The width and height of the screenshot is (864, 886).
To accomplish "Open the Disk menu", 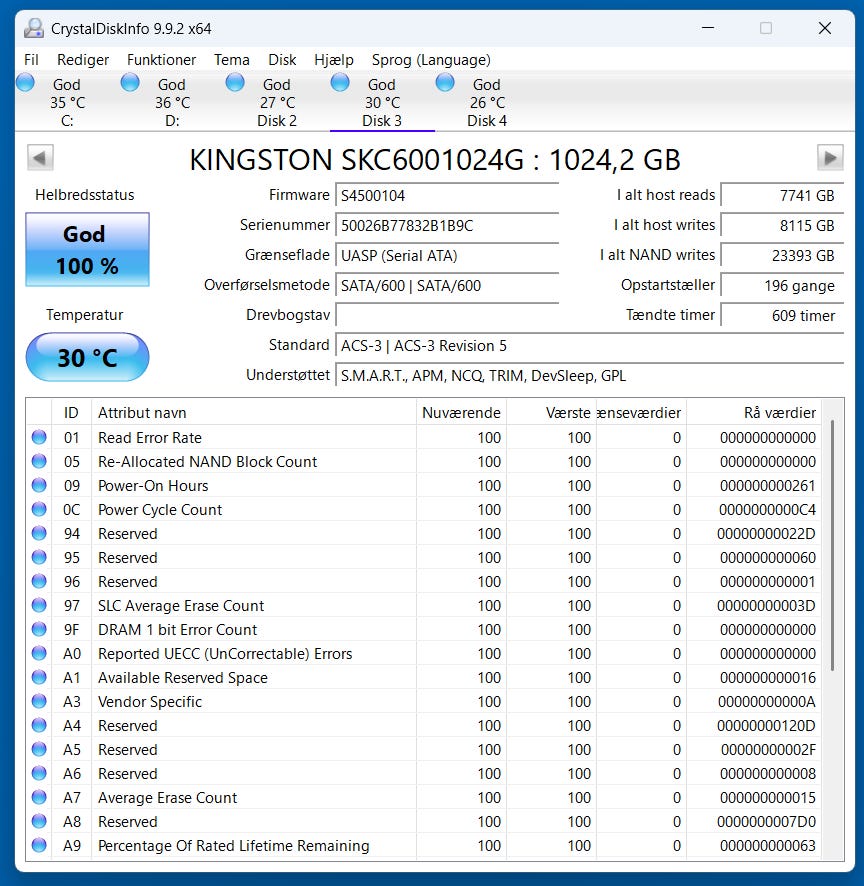I will point(282,60).
